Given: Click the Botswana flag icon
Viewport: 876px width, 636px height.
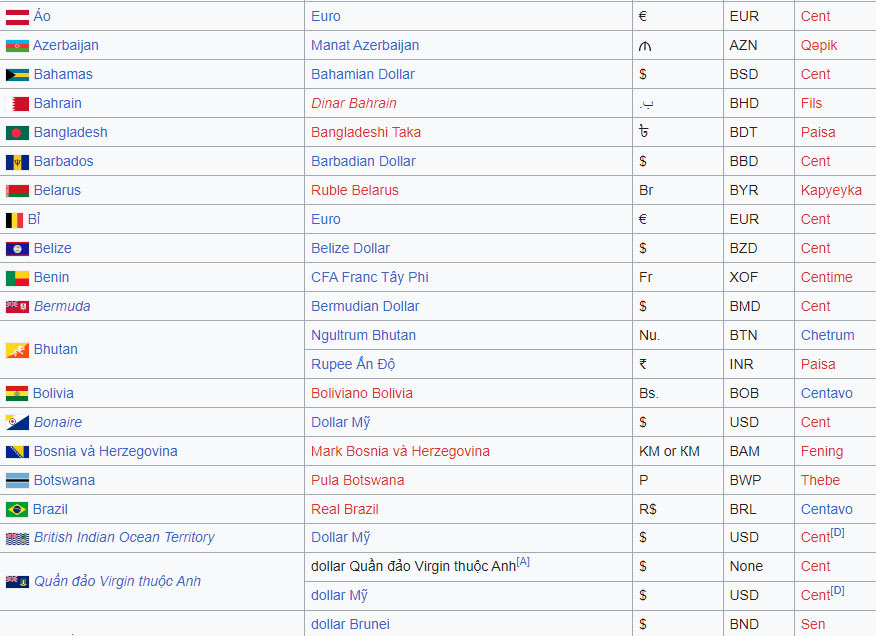Looking at the screenshot, I should point(17,481).
